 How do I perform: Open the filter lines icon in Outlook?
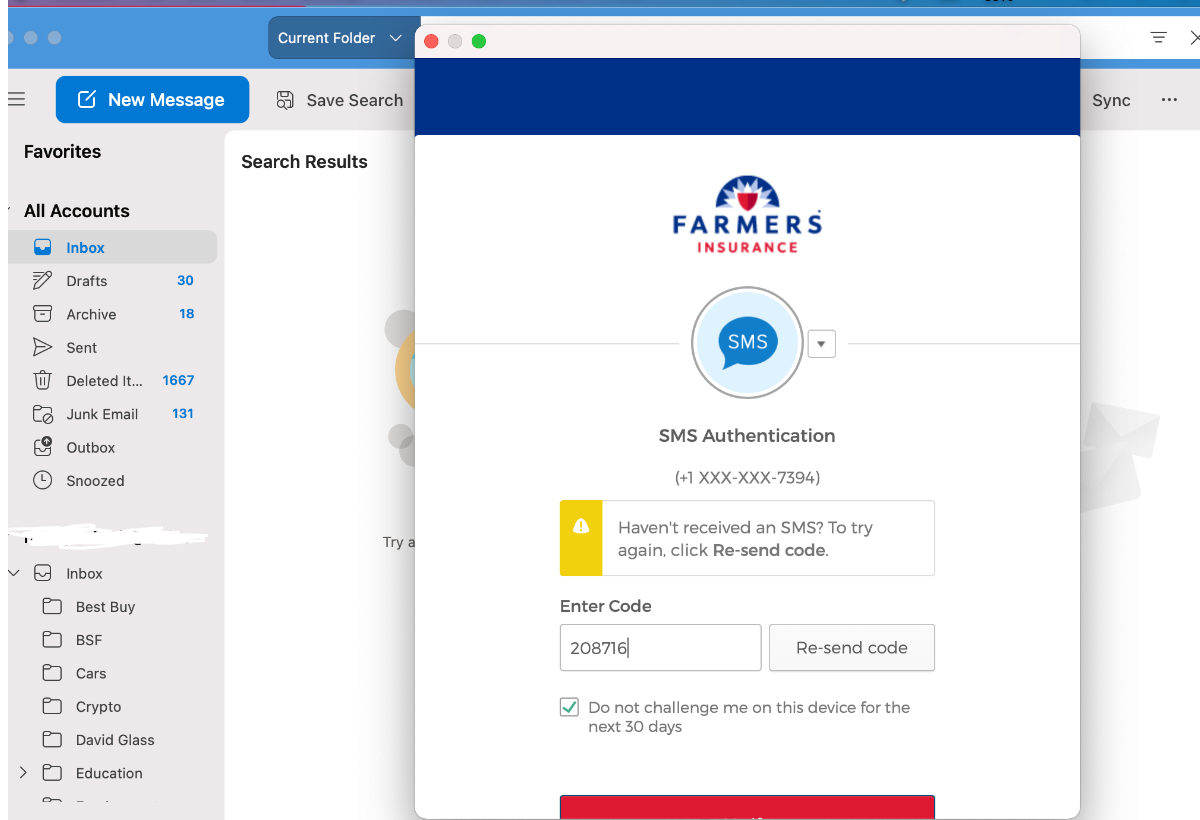[x=1158, y=38]
